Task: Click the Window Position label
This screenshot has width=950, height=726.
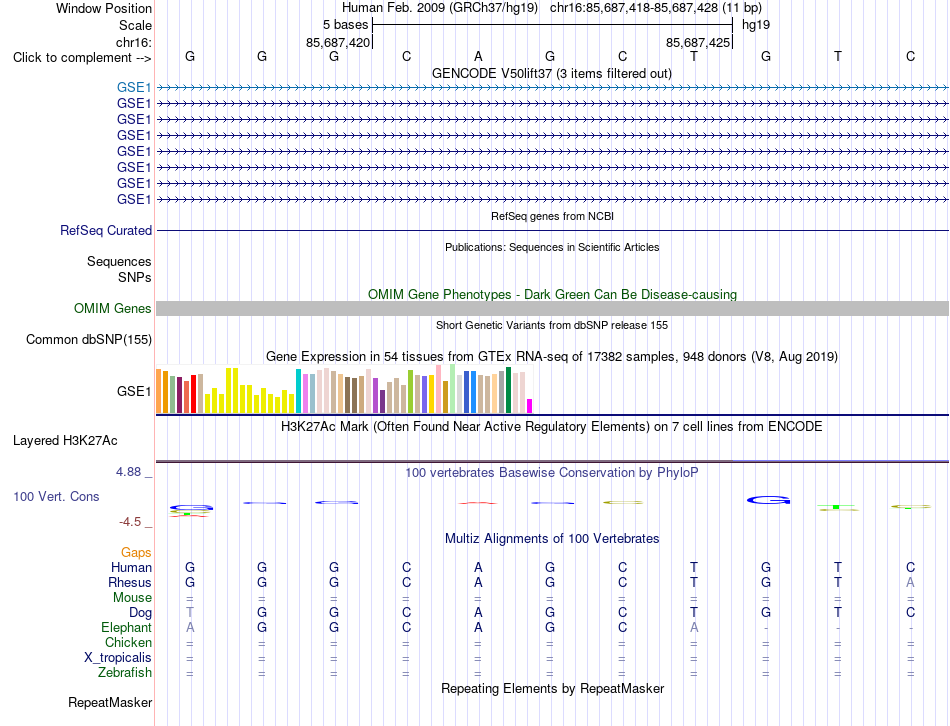Action: [104, 8]
